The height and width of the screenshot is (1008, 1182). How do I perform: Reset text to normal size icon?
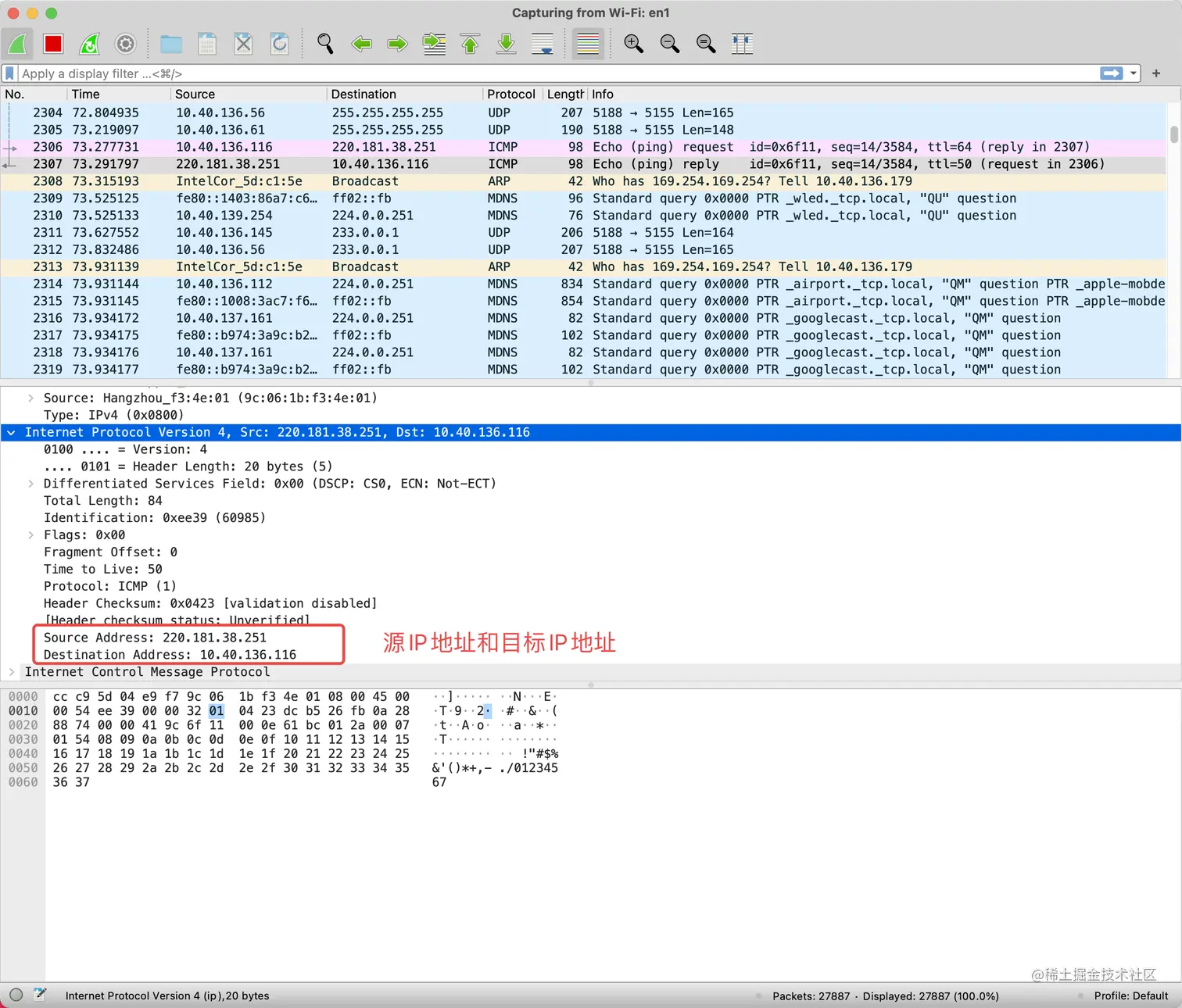[x=706, y=44]
